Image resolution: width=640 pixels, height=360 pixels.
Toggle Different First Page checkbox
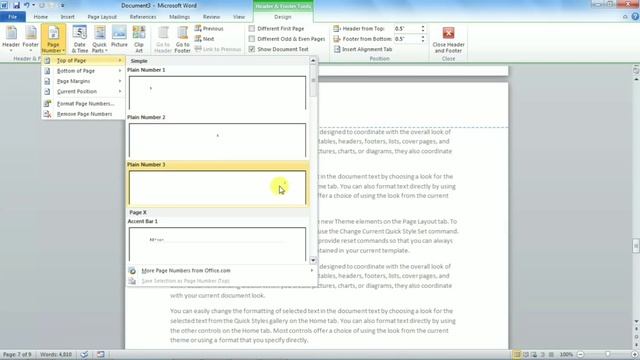pyautogui.click(x=252, y=29)
